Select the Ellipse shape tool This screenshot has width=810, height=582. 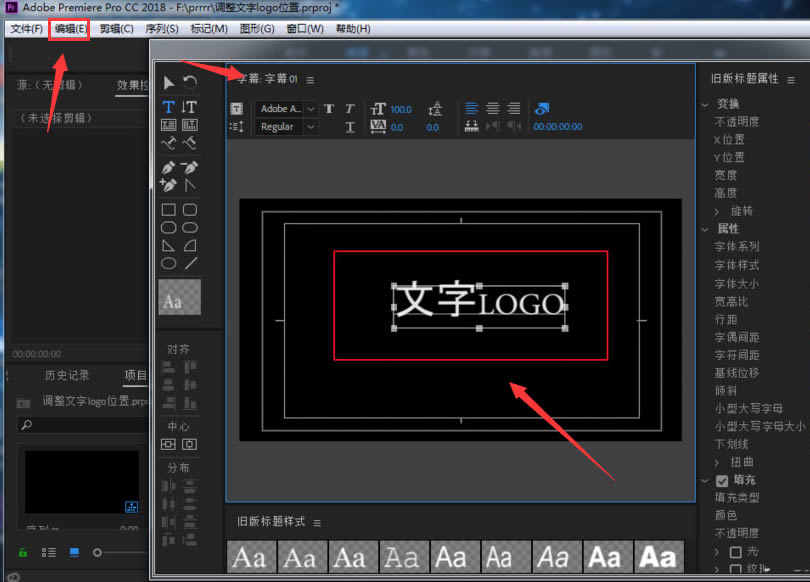168,264
